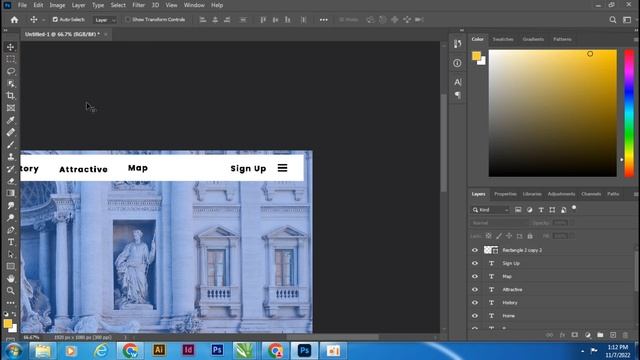Image resolution: width=640 pixels, height=360 pixels.
Task: Enable Show Transform Controls checkbox
Action: click(x=128, y=20)
